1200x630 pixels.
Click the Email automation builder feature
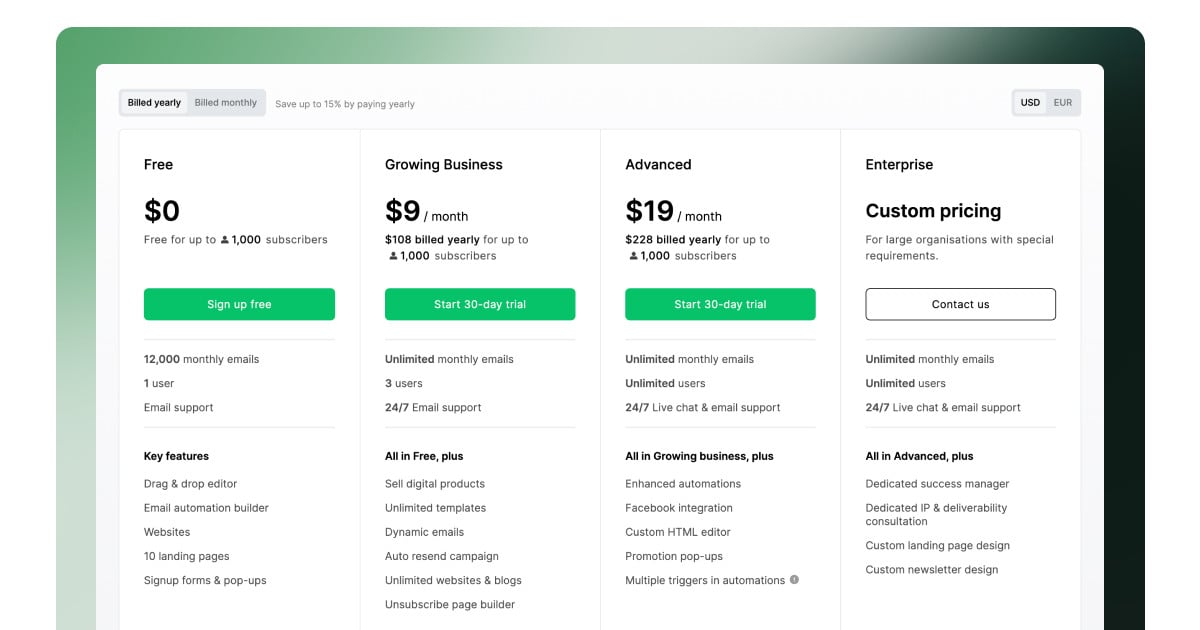click(x=206, y=508)
